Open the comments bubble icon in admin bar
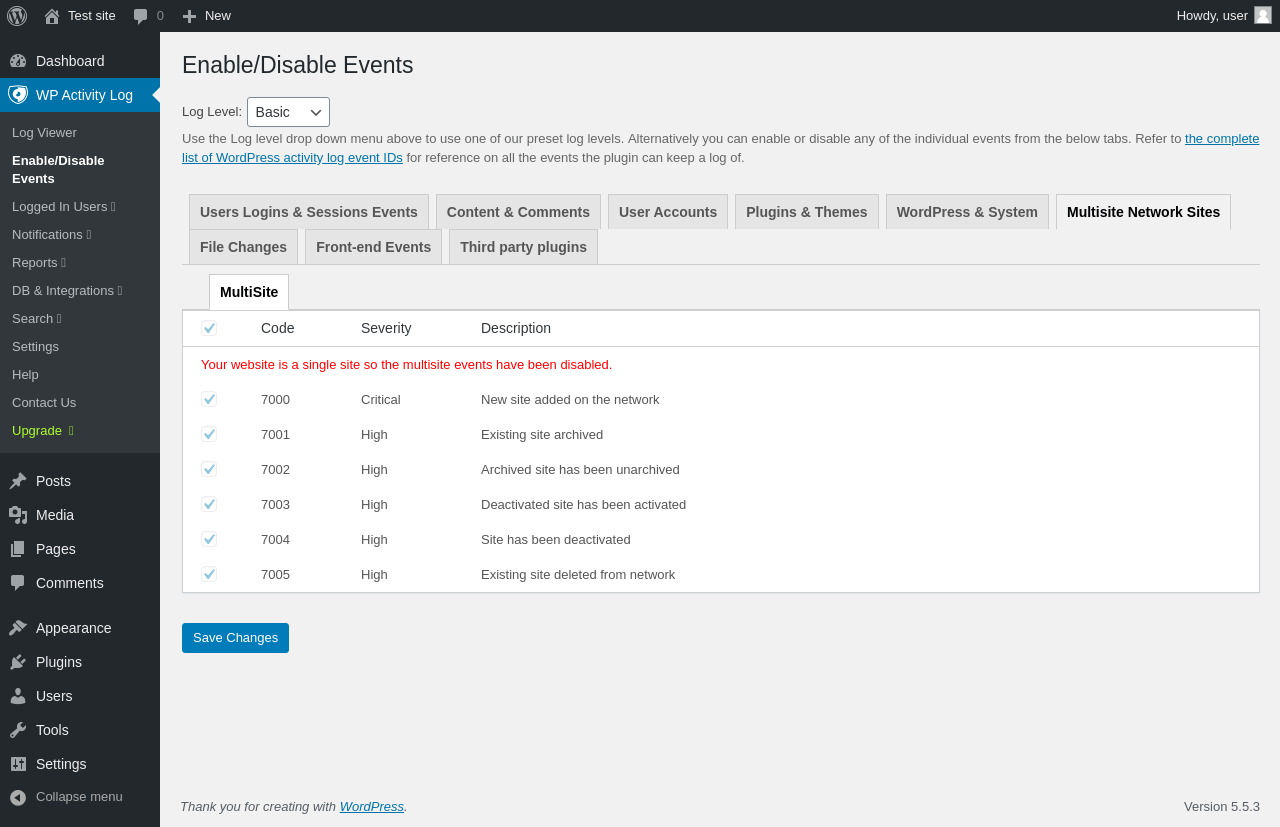 pos(141,16)
